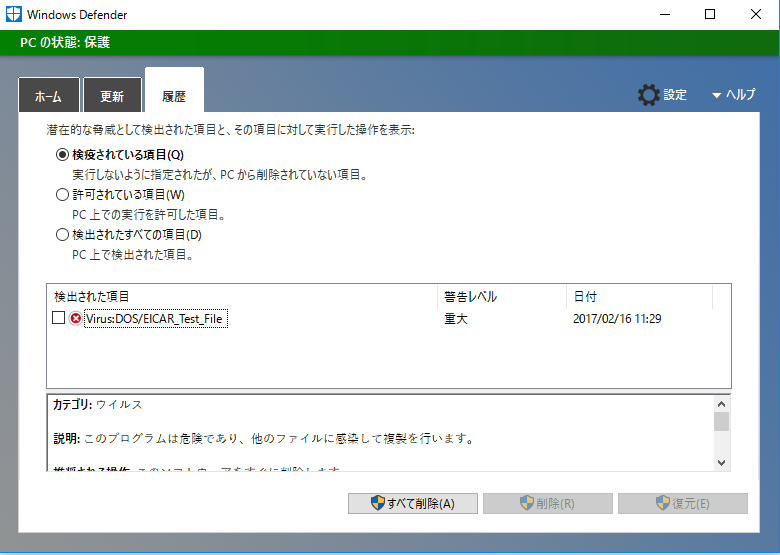Sort by 検出された項目 column header
This screenshot has height=555, width=780.
(240, 297)
